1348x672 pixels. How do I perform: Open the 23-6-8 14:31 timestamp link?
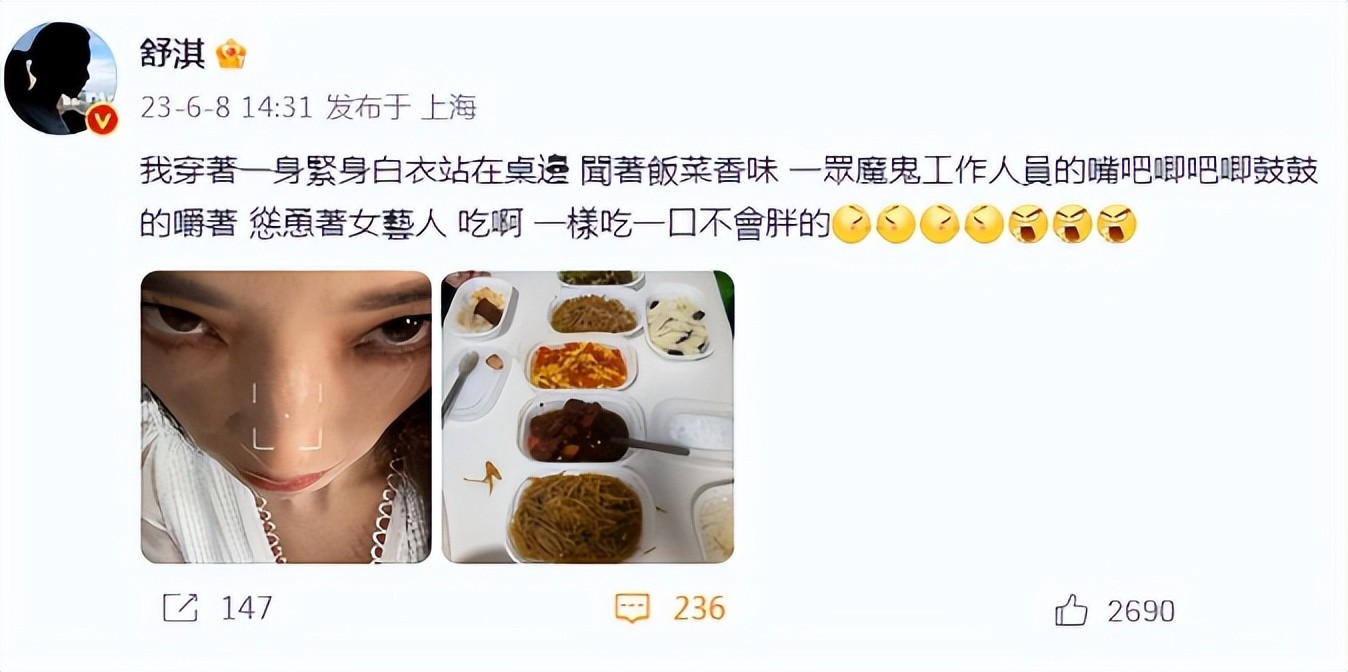click(x=227, y=107)
